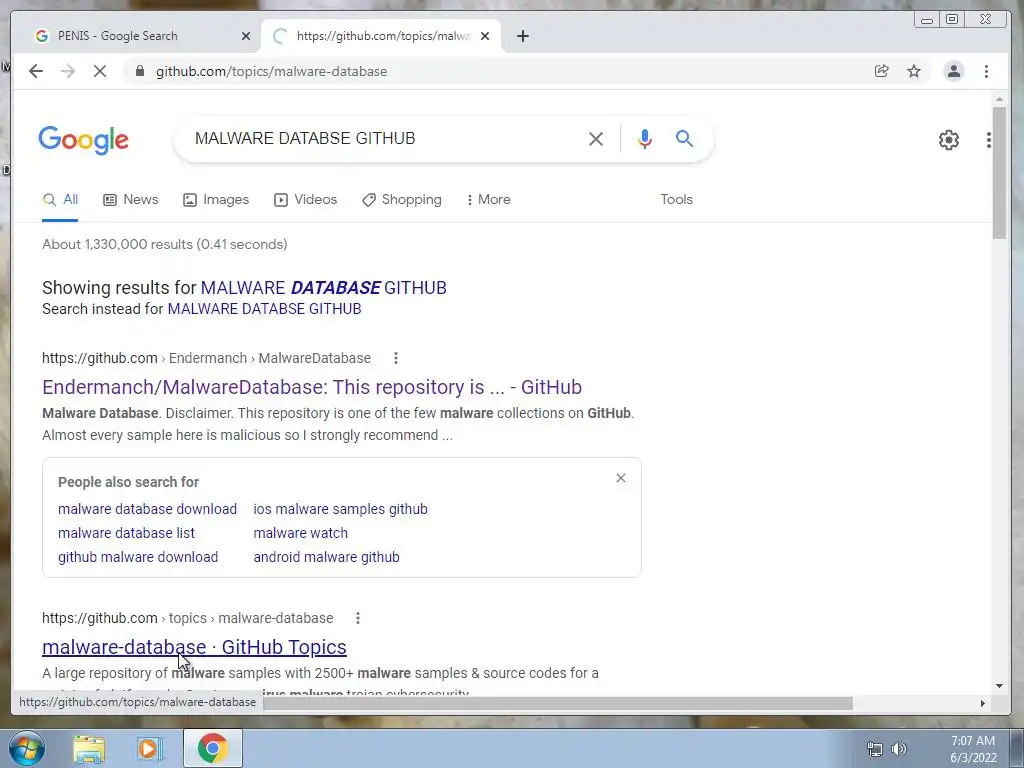Switch to Shopping results
This screenshot has height=768, width=1024.
point(402,200)
